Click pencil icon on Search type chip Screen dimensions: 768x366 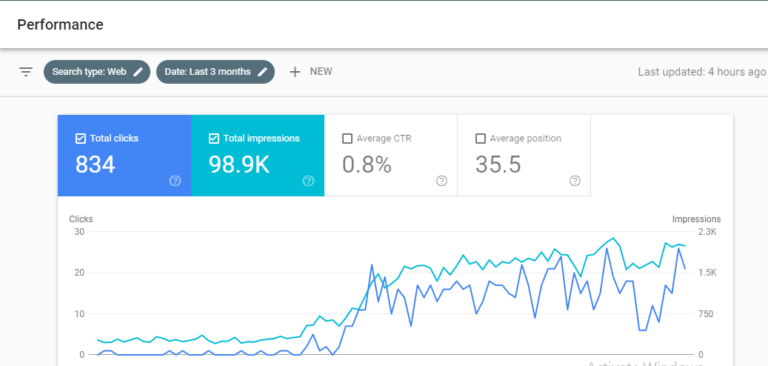coord(139,72)
